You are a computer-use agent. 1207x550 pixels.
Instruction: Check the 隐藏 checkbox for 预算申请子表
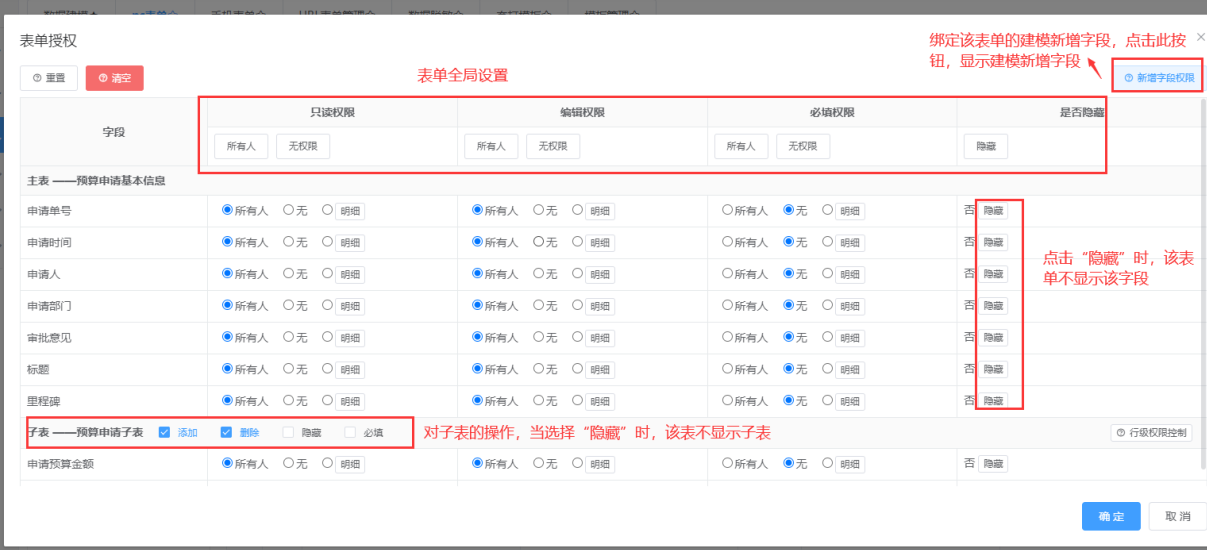[x=289, y=433]
